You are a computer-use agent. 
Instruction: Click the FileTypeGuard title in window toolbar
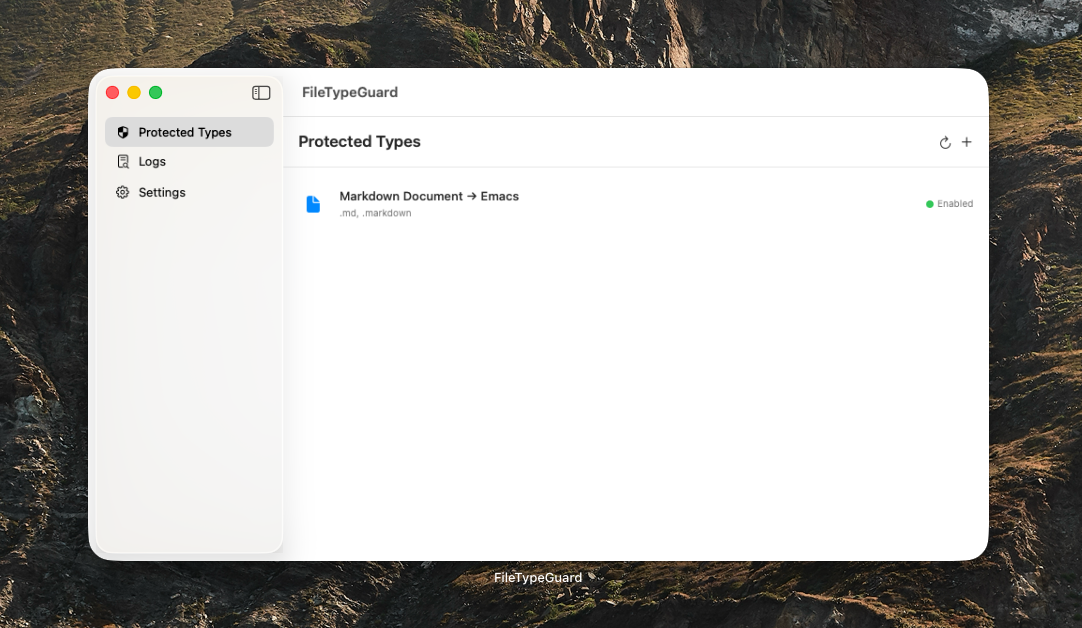tap(350, 92)
